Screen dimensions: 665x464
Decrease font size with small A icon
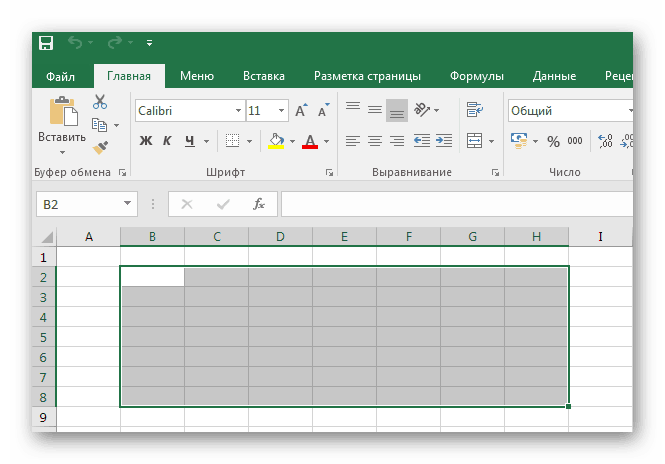point(324,110)
